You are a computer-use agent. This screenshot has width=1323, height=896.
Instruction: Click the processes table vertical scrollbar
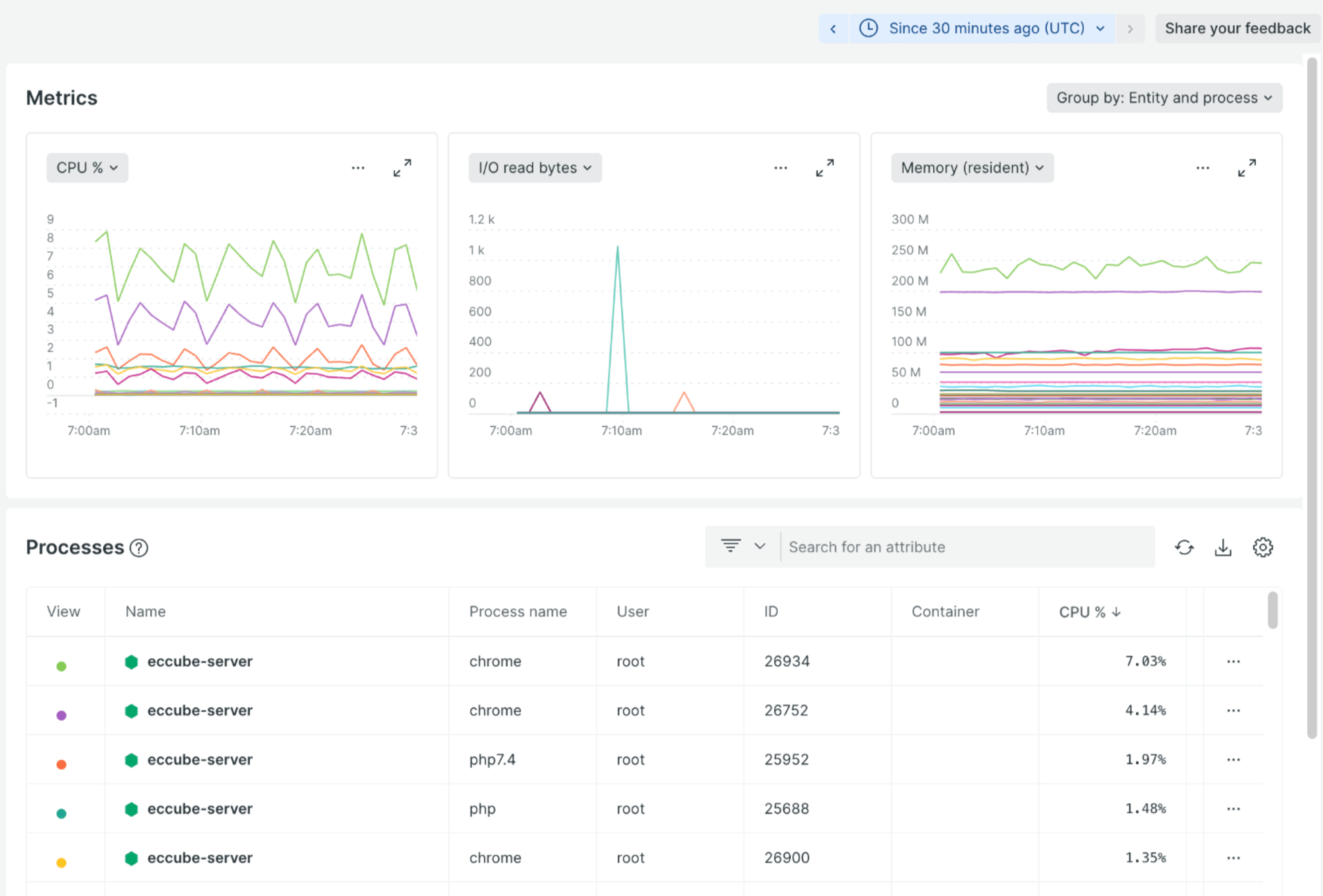(x=1273, y=610)
